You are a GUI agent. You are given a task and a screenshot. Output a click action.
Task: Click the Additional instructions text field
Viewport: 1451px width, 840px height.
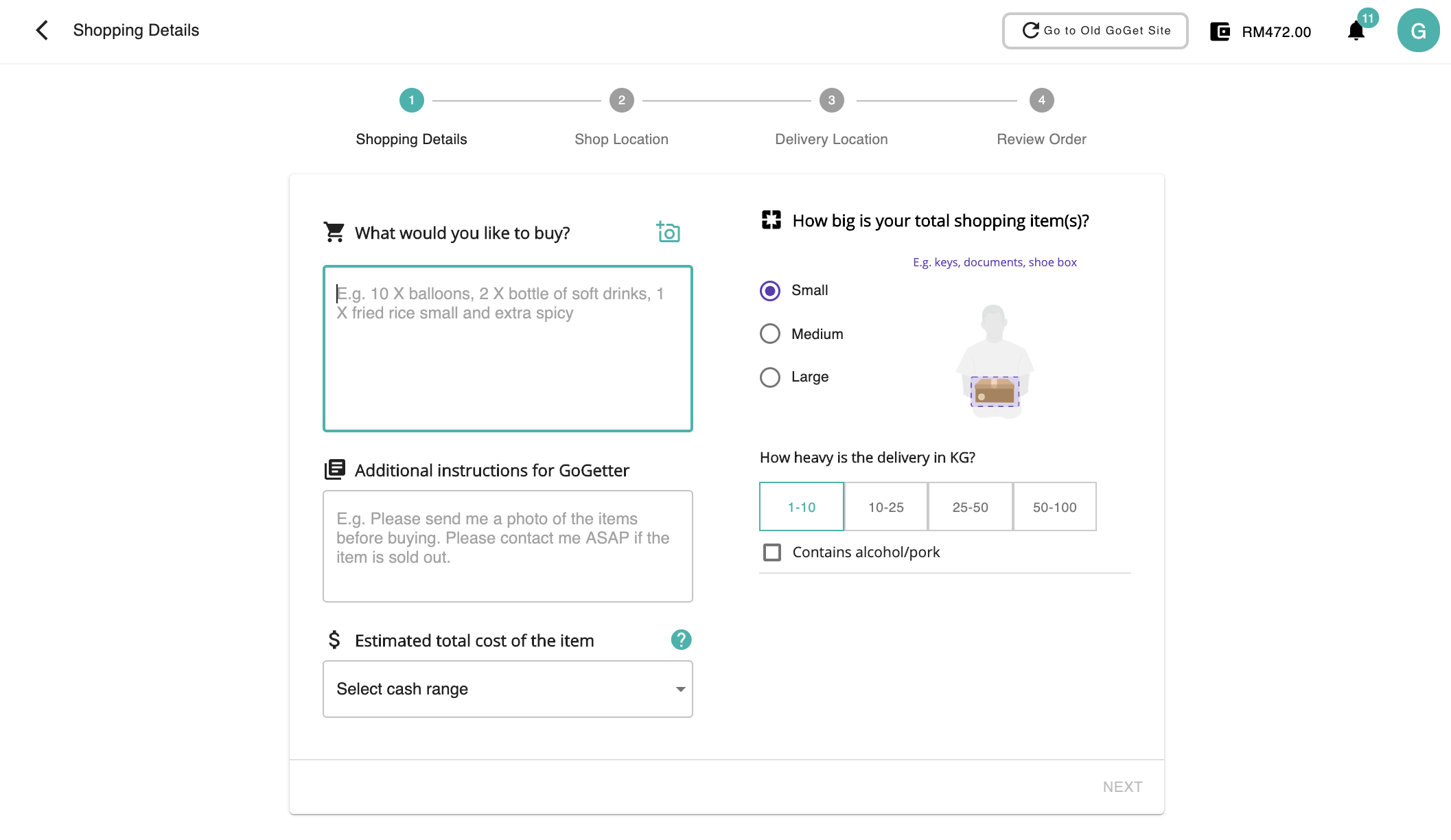507,546
